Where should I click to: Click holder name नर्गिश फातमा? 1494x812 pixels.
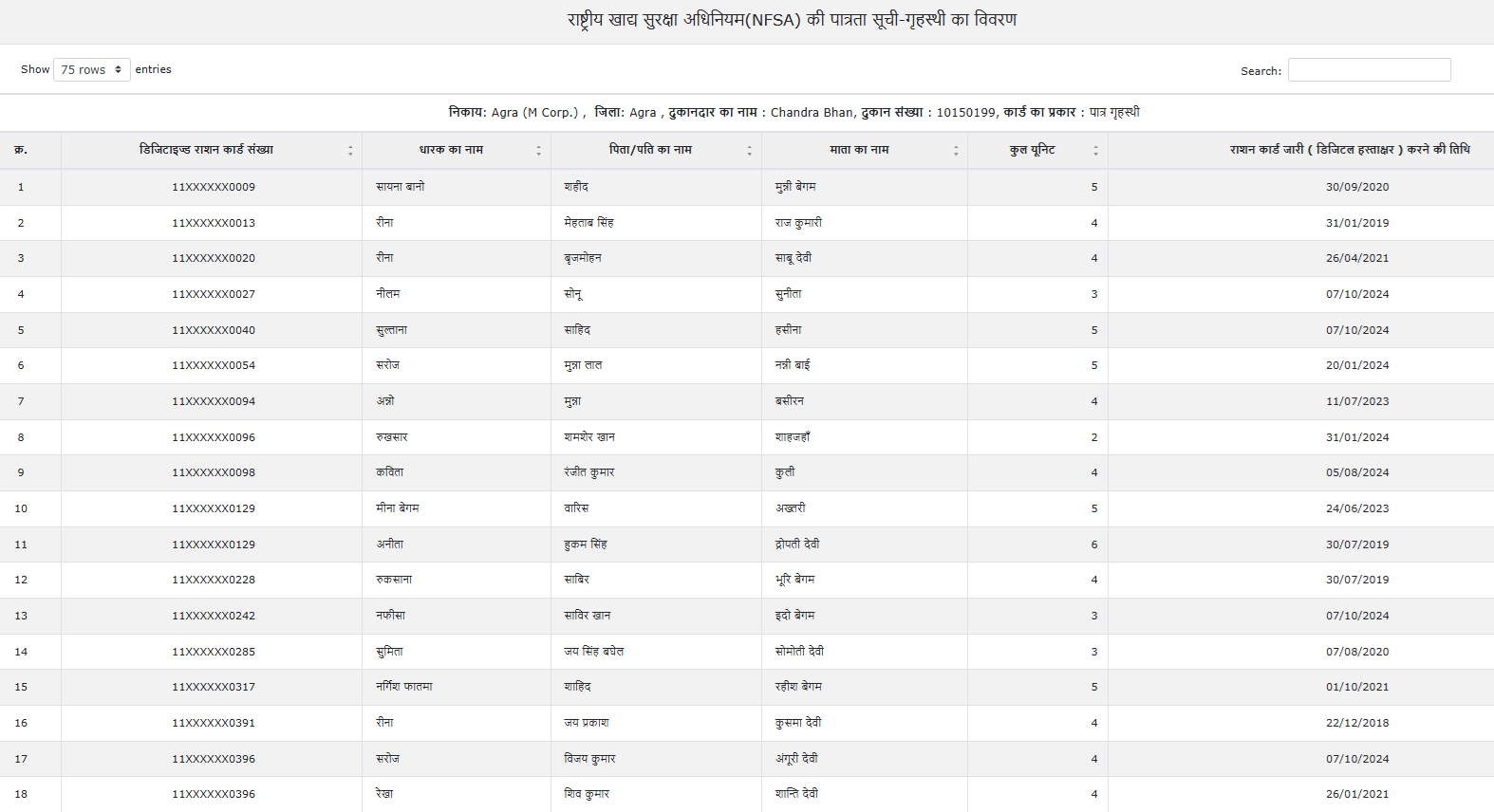[404, 687]
